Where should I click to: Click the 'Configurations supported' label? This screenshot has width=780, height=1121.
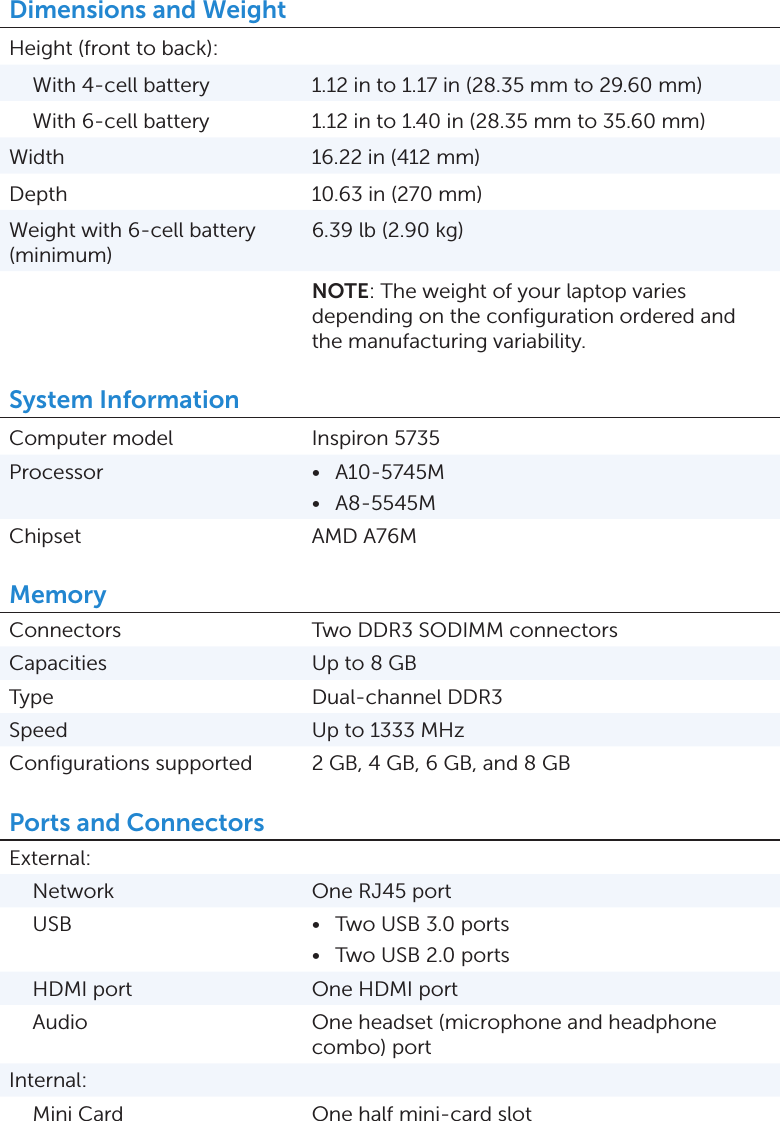point(131,763)
